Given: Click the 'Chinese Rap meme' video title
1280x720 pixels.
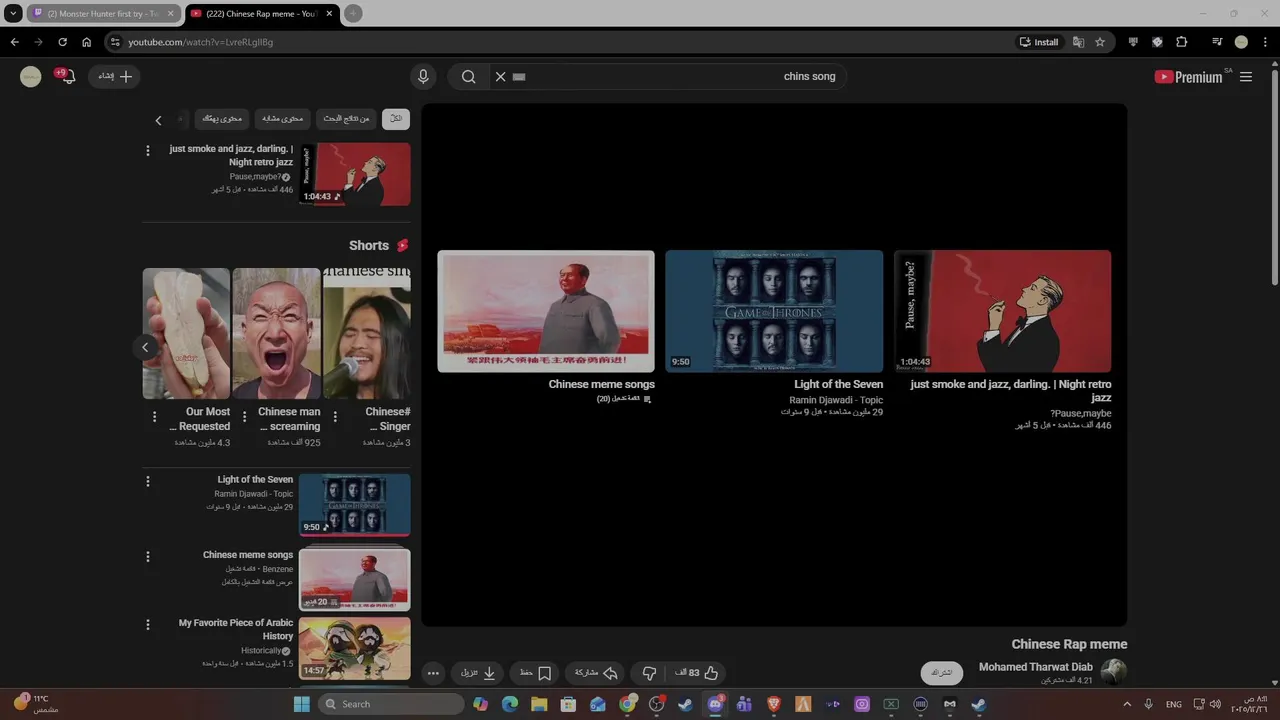Looking at the screenshot, I should [1069, 644].
